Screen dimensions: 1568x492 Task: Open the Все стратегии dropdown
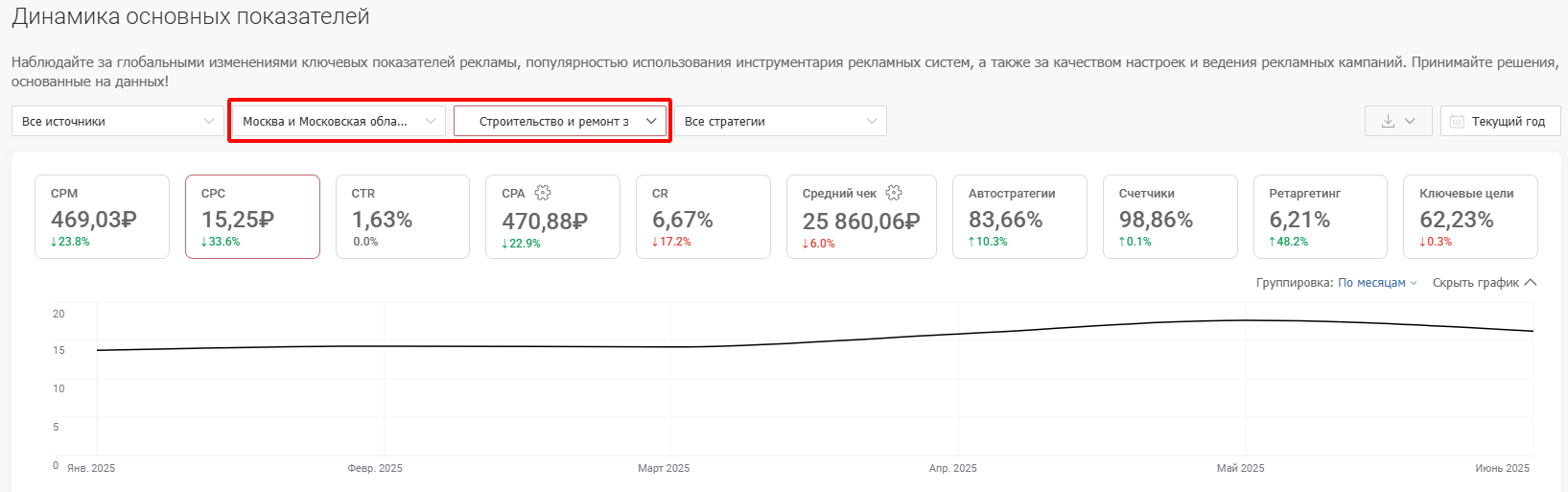pos(781,121)
